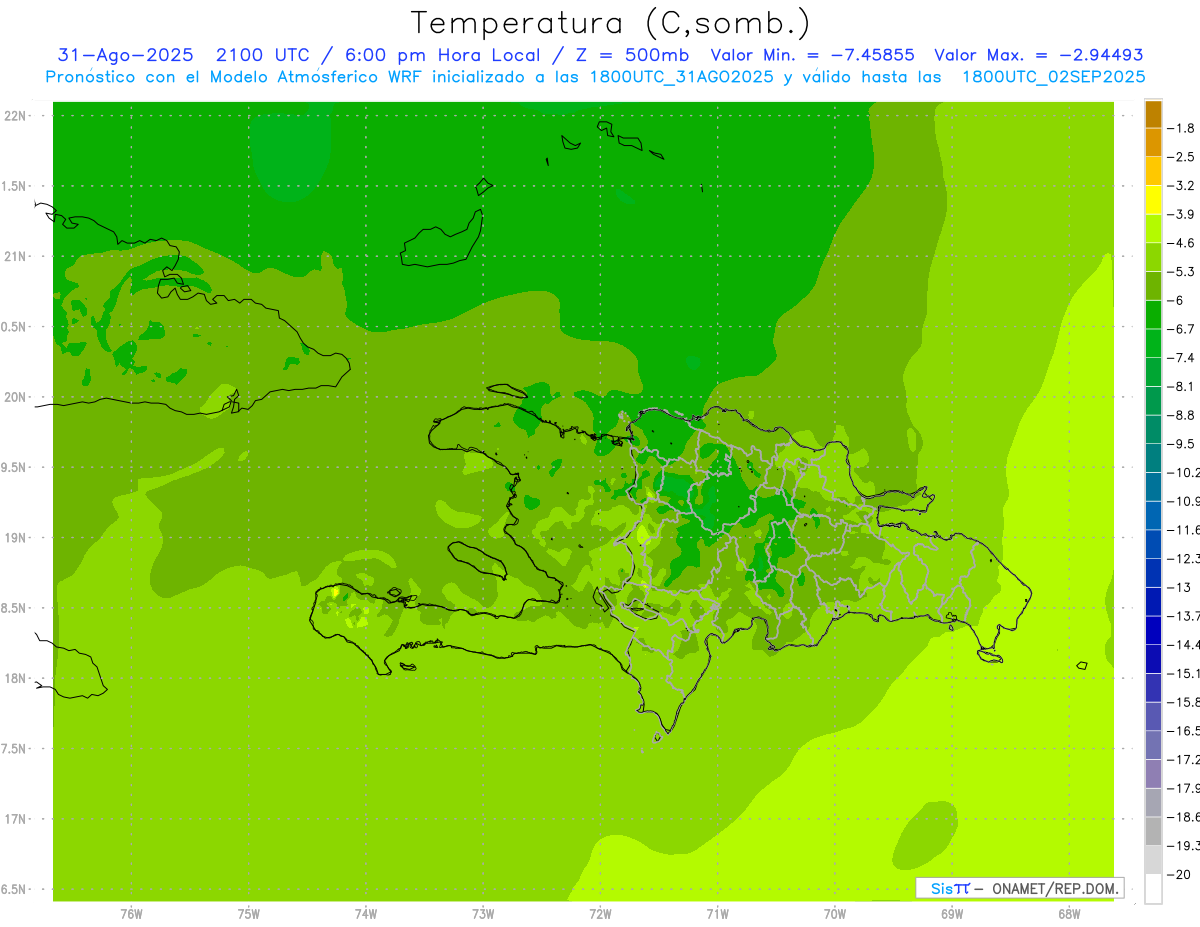The image size is (1200, 927).
Task: Click the '-3.2' color bar label
Action: 1180,186
